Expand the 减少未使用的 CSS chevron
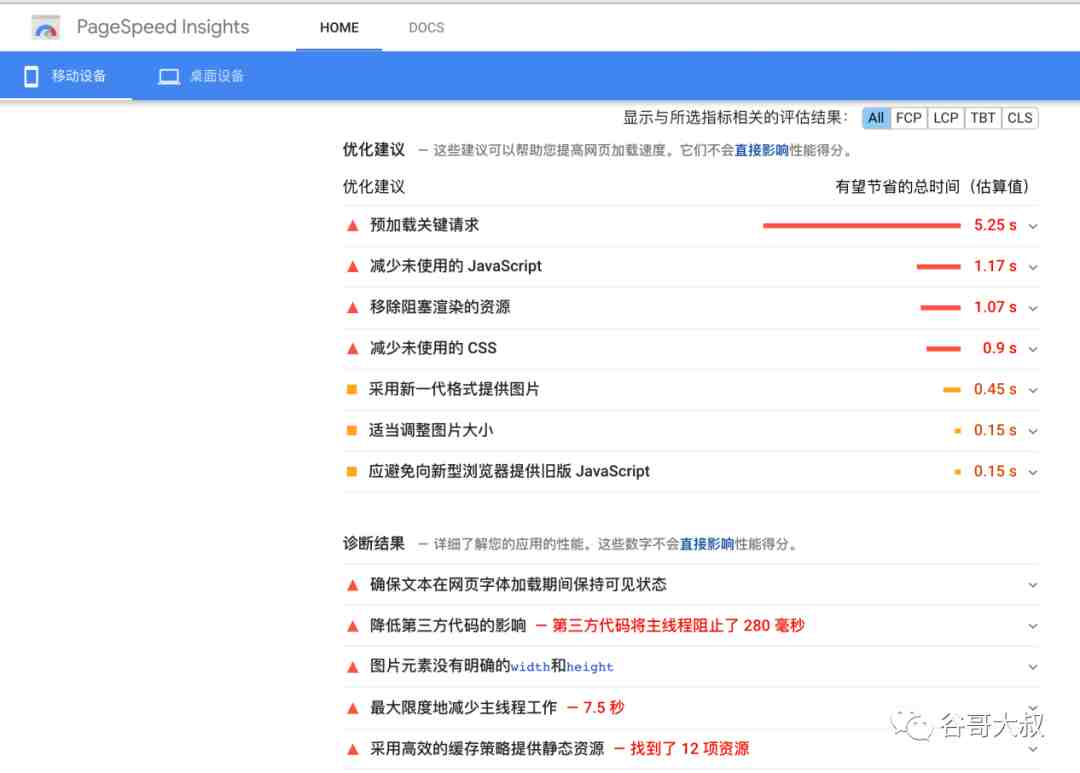 click(1032, 349)
